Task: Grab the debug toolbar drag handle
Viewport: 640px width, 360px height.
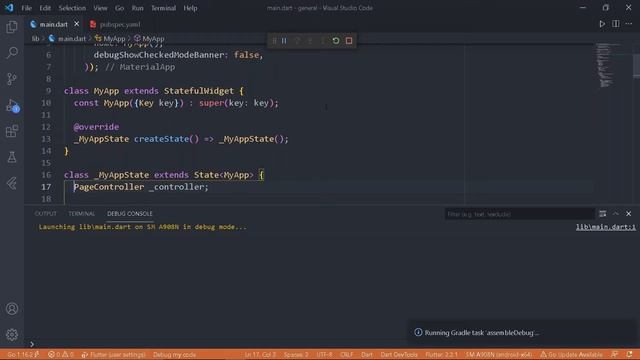Action: [x=274, y=41]
